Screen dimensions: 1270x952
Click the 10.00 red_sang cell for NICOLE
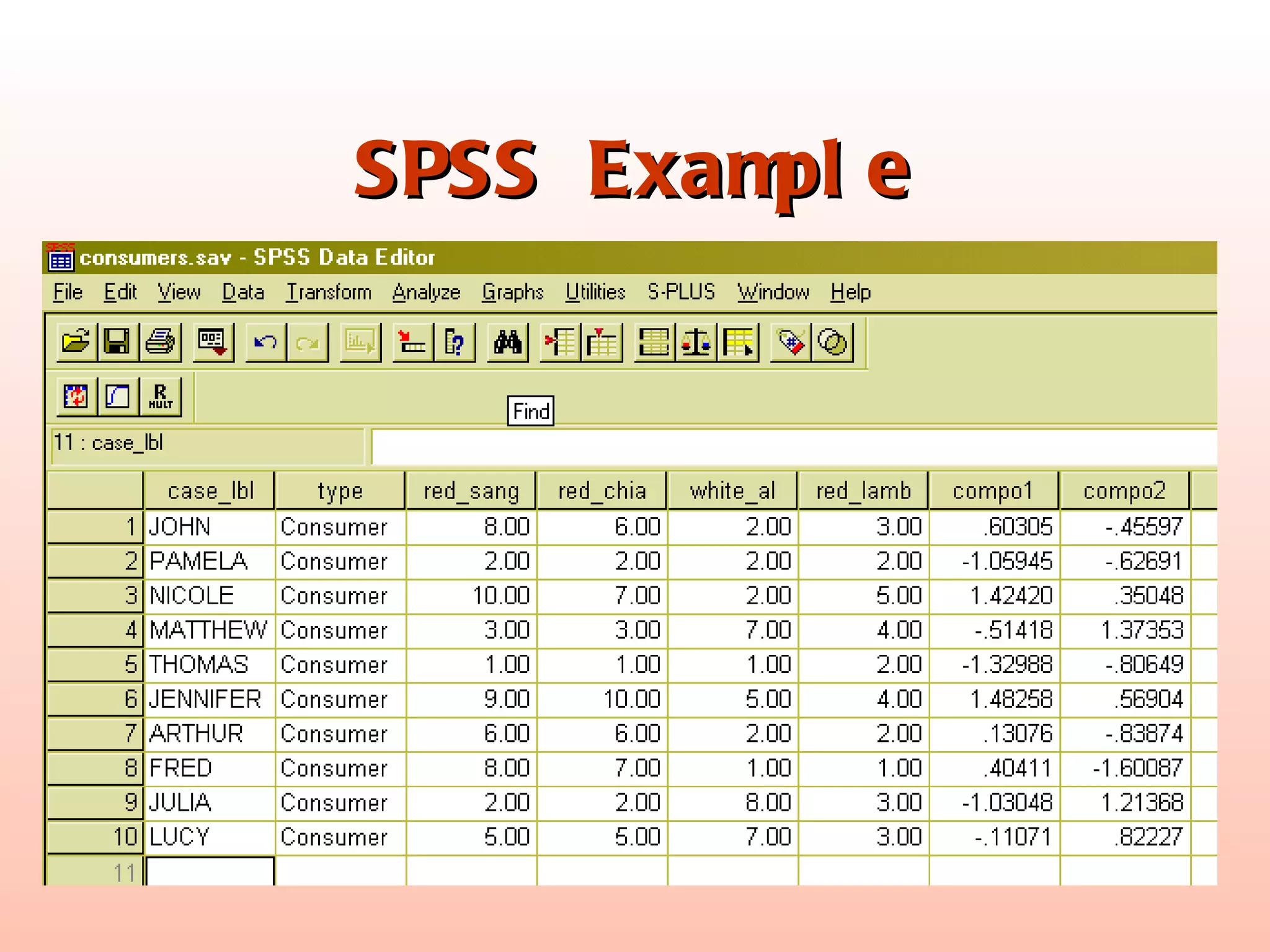coord(471,596)
